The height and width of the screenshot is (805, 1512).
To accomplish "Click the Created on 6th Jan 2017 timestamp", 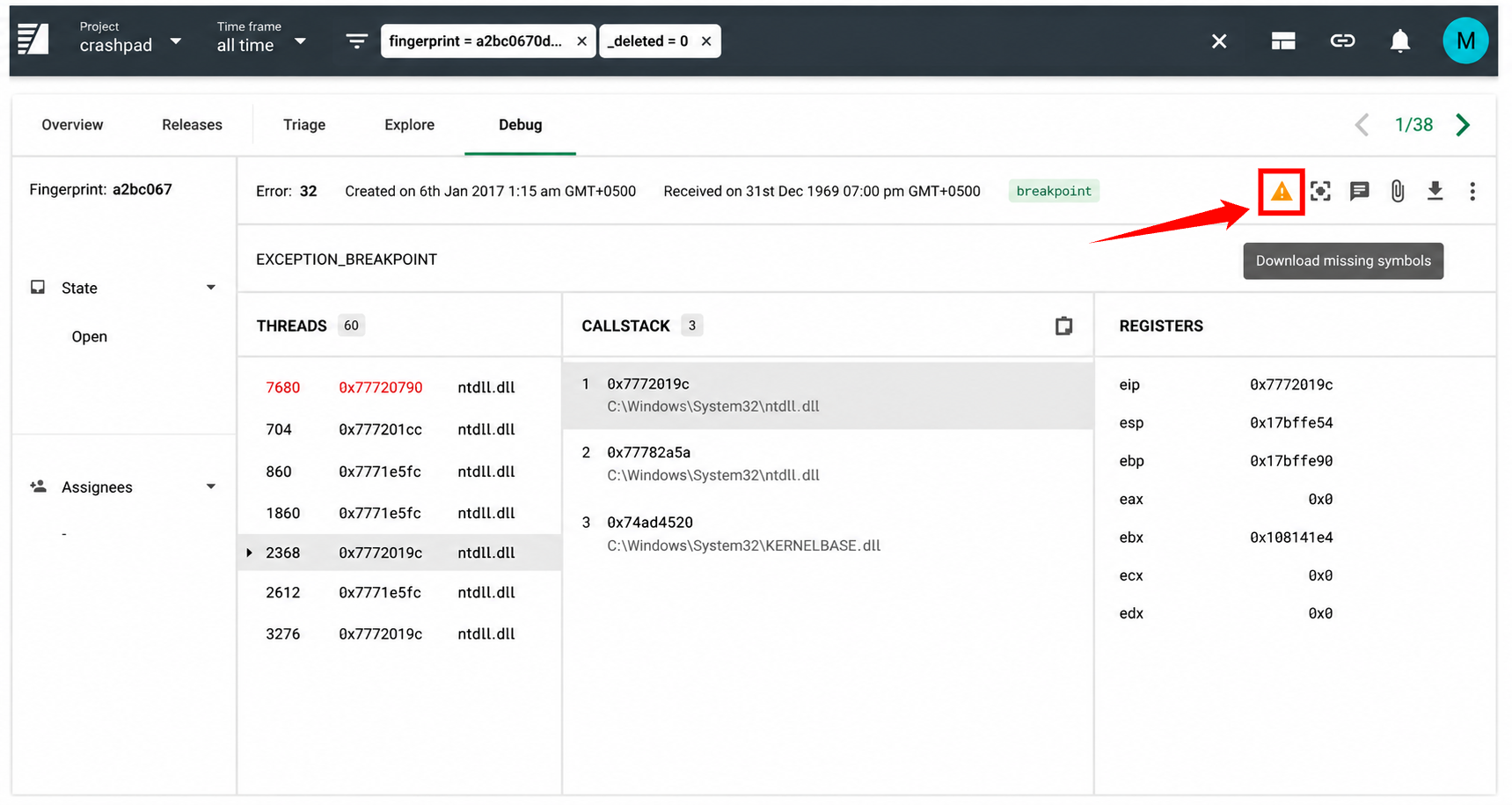I will point(490,191).
